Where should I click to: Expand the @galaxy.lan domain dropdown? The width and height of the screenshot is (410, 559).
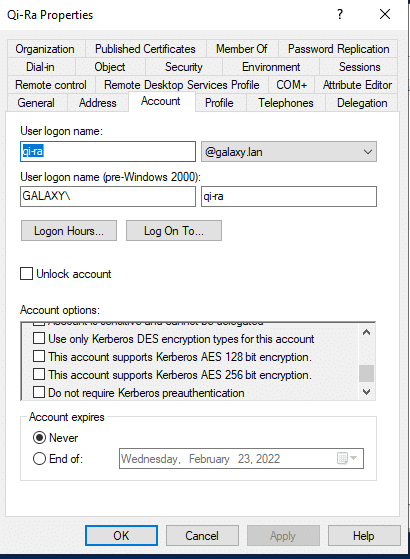[x=289, y=152]
